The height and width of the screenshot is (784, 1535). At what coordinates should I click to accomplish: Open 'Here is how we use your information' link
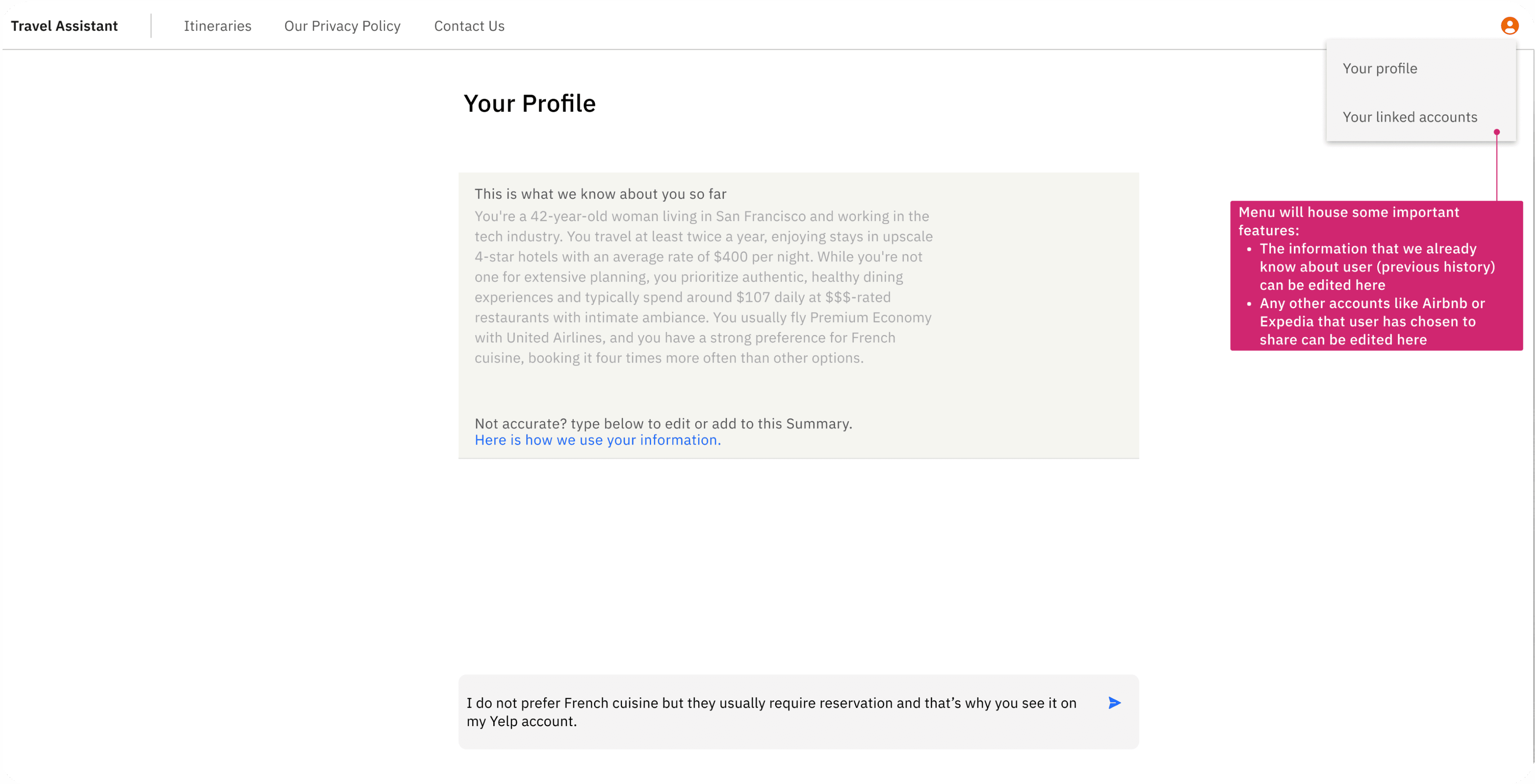[x=598, y=440]
